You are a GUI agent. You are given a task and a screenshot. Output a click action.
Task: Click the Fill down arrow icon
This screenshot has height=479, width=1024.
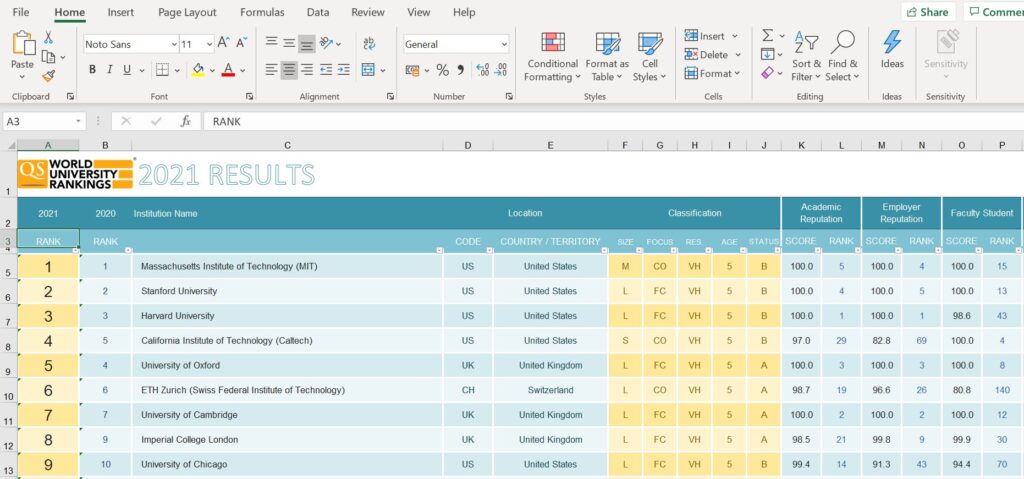pyautogui.click(x=767, y=54)
